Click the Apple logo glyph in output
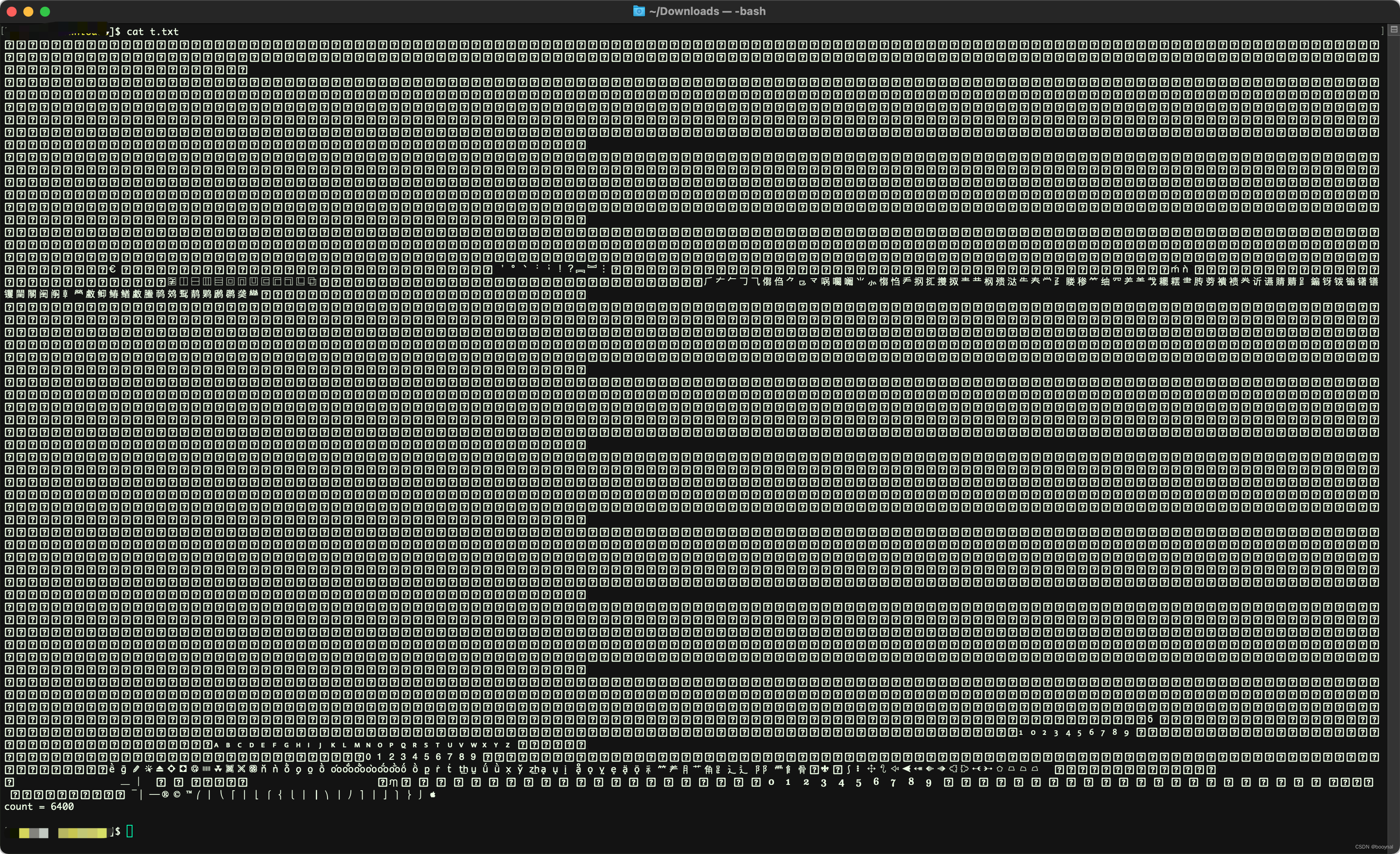The height and width of the screenshot is (854, 1400). (x=433, y=794)
